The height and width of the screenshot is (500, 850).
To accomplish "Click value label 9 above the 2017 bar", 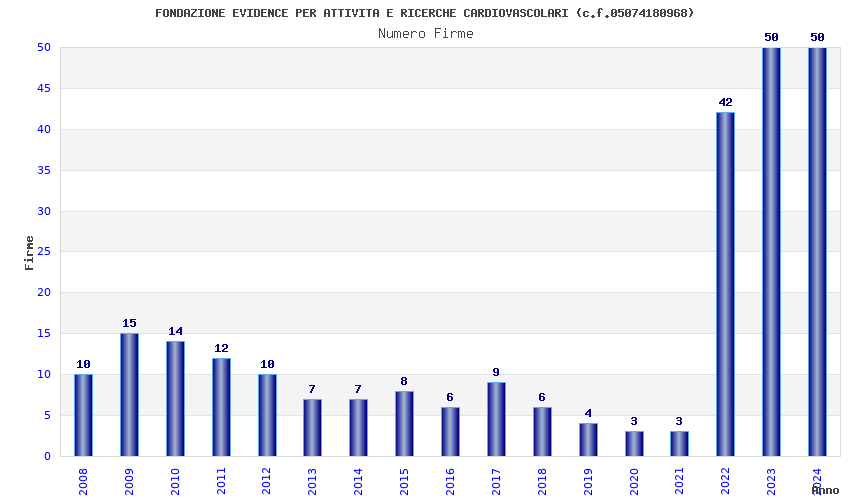I will (497, 373).
